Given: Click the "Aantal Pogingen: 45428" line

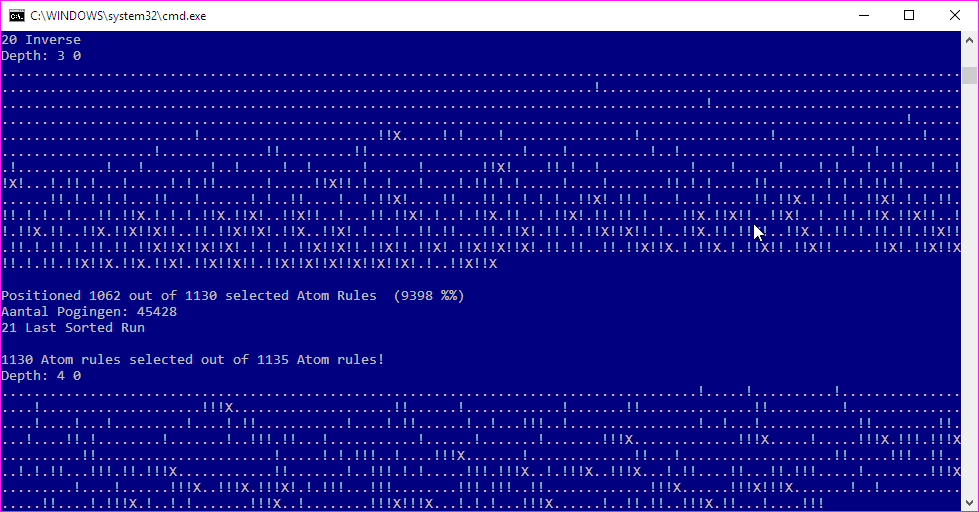Looking at the screenshot, I should point(89,312).
